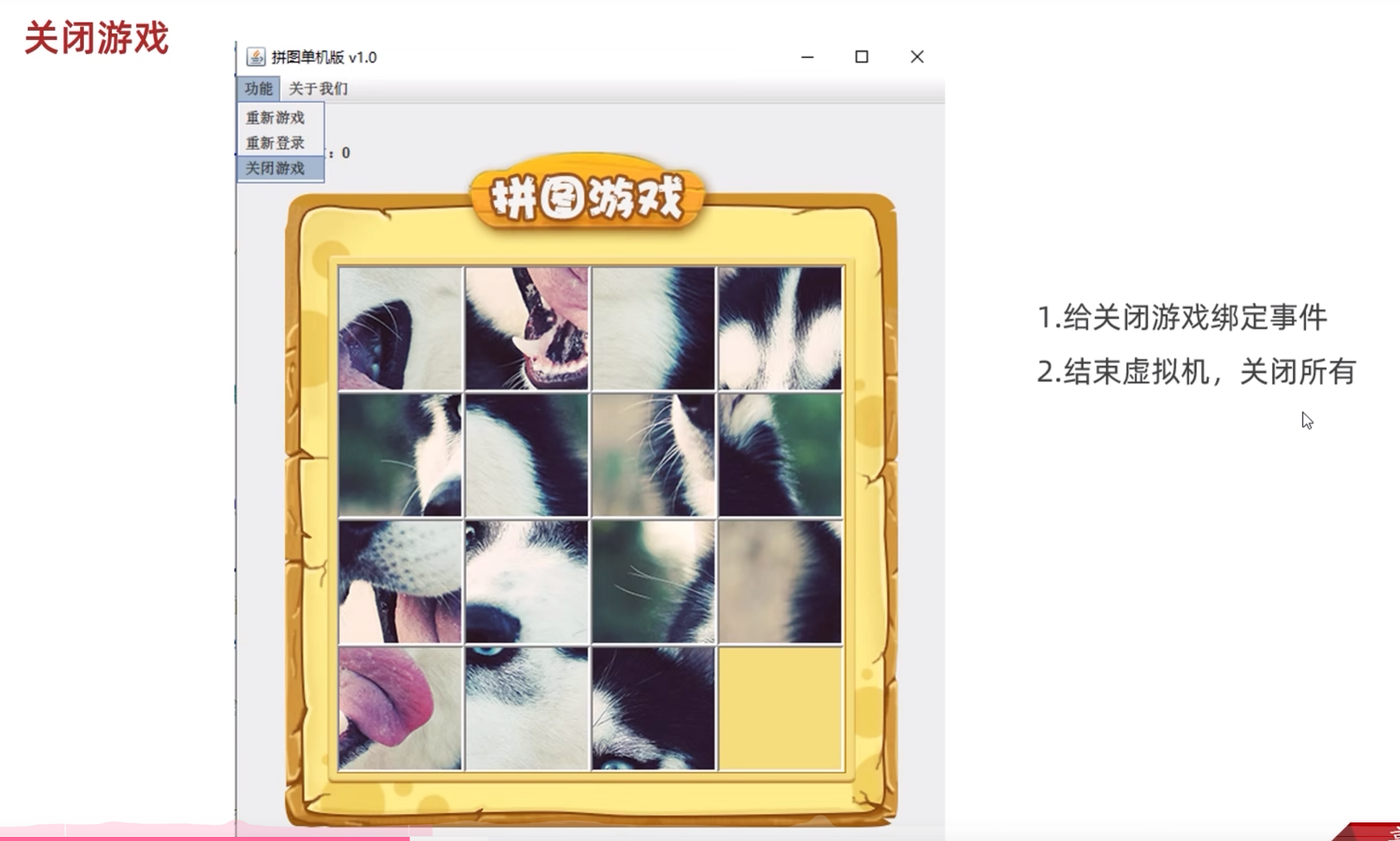Minimize the puzzle game window
Viewport: 1400px width, 841px height.
808,57
